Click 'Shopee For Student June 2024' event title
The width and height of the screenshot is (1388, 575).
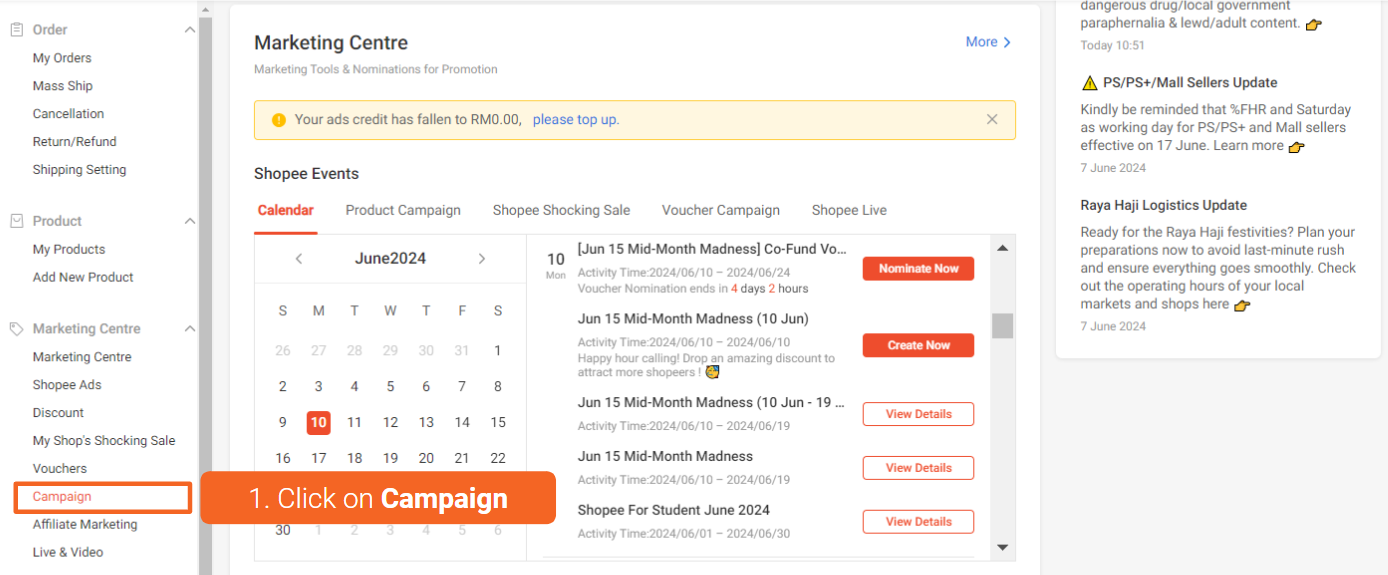674,510
